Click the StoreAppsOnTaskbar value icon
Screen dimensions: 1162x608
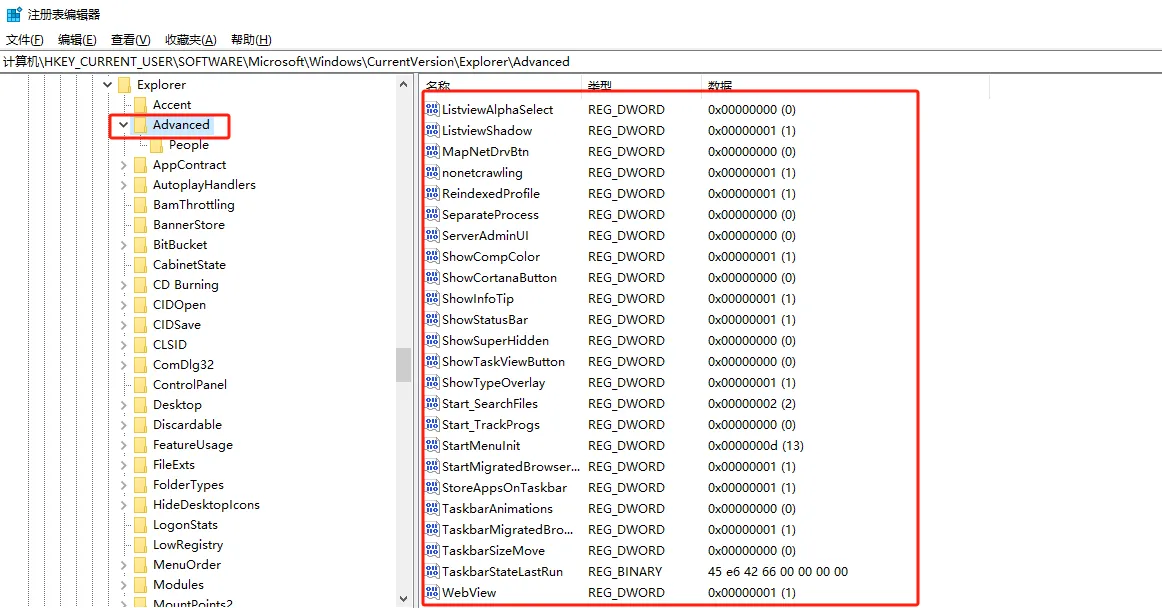coord(433,488)
